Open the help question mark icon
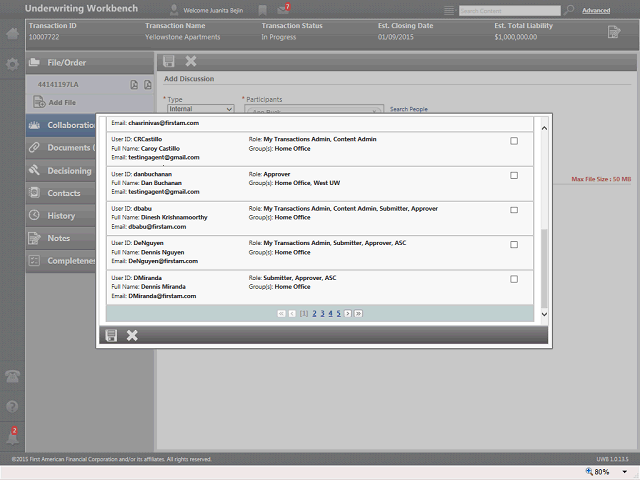 [x=12, y=407]
